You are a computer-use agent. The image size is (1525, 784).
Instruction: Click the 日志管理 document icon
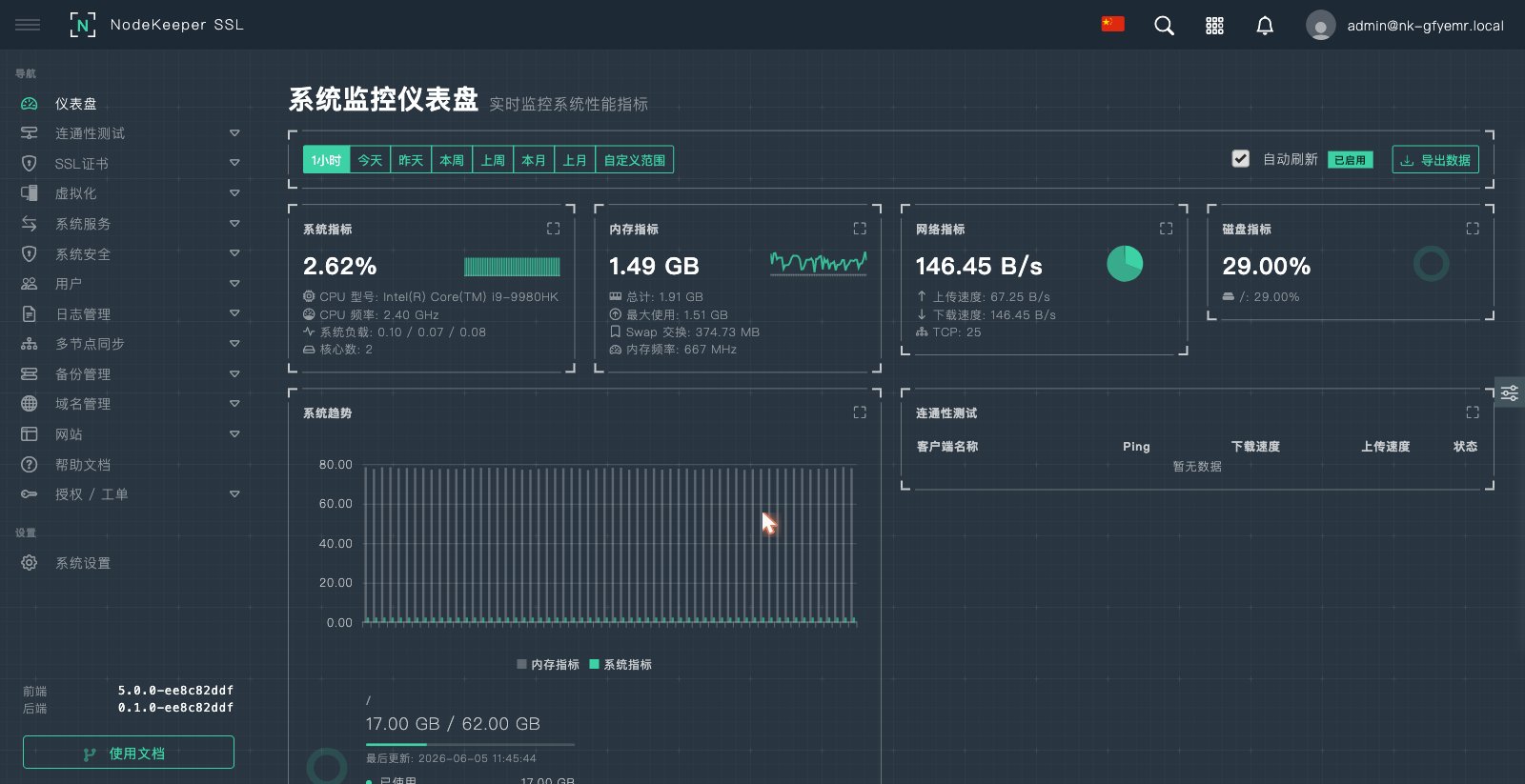[30, 314]
